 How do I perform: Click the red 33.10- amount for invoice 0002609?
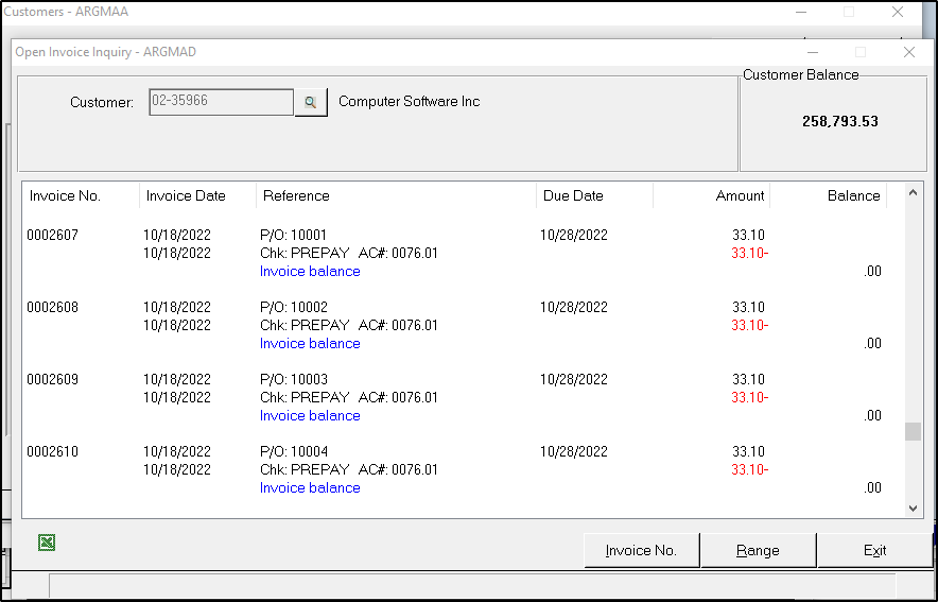(x=750, y=397)
